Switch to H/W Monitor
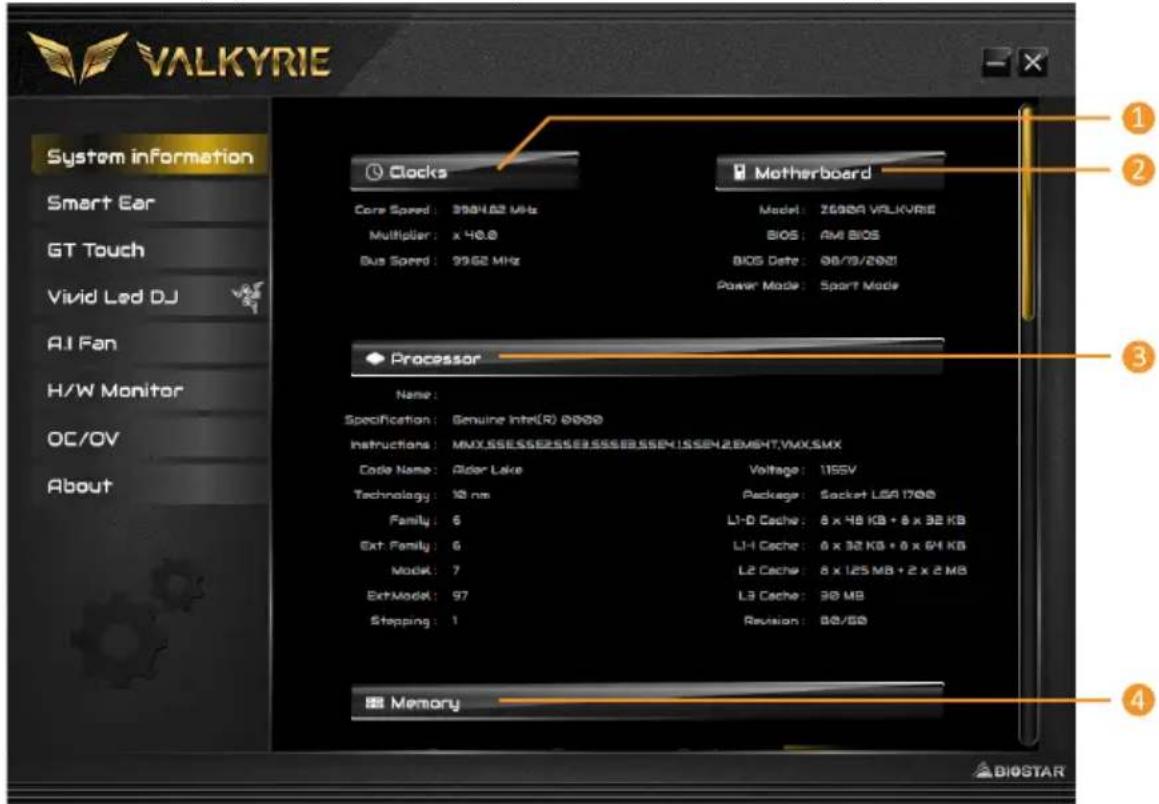The width and height of the screenshot is (1159, 804). pyautogui.click(x=149, y=391)
